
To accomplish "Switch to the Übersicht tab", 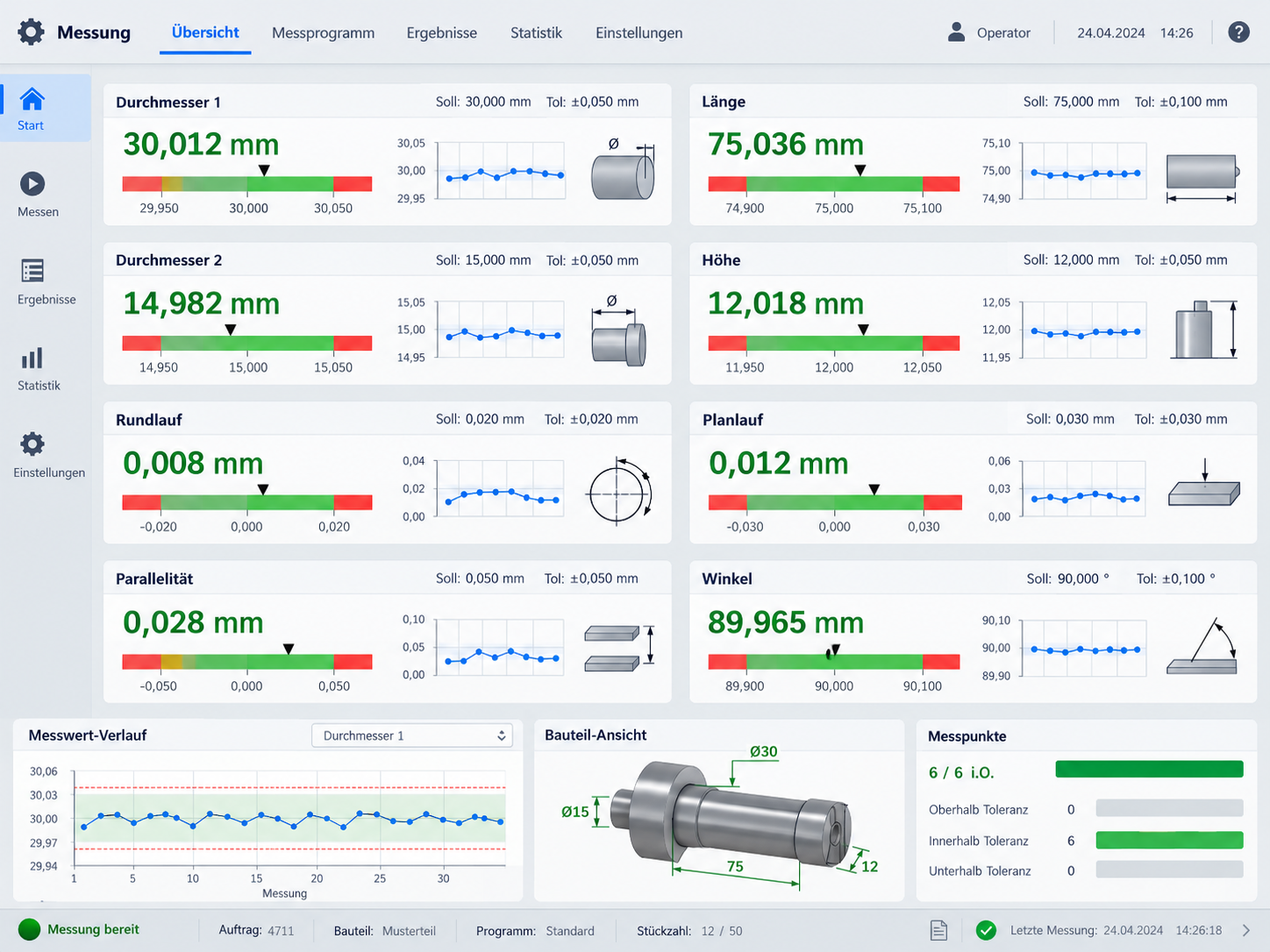I will (x=205, y=32).
